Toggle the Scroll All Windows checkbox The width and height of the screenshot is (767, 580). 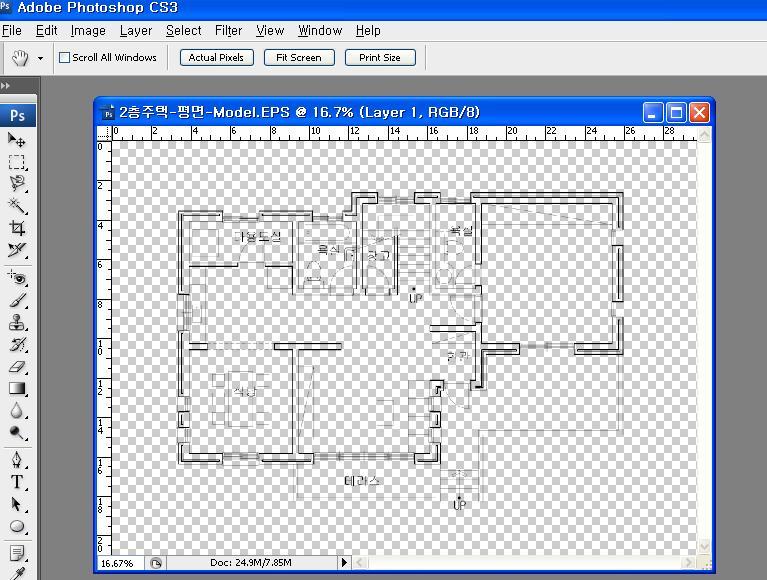(x=64, y=58)
